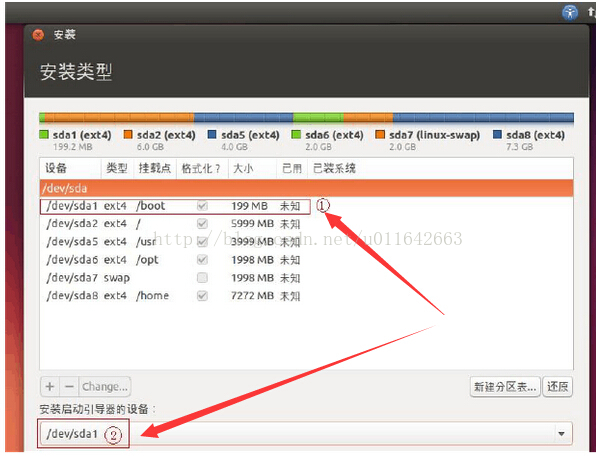Select the /dev/sda disk header row
Viewport: 596px width, 456px height.
306,188
